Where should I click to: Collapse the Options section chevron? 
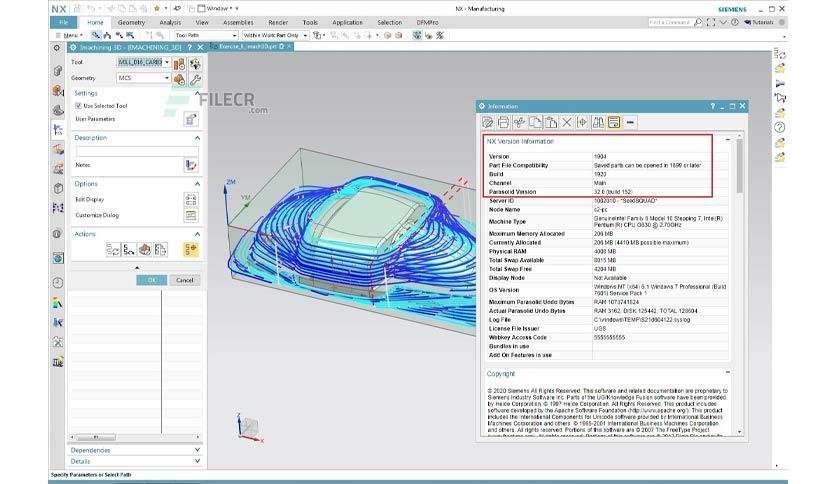[x=197, y=183]
